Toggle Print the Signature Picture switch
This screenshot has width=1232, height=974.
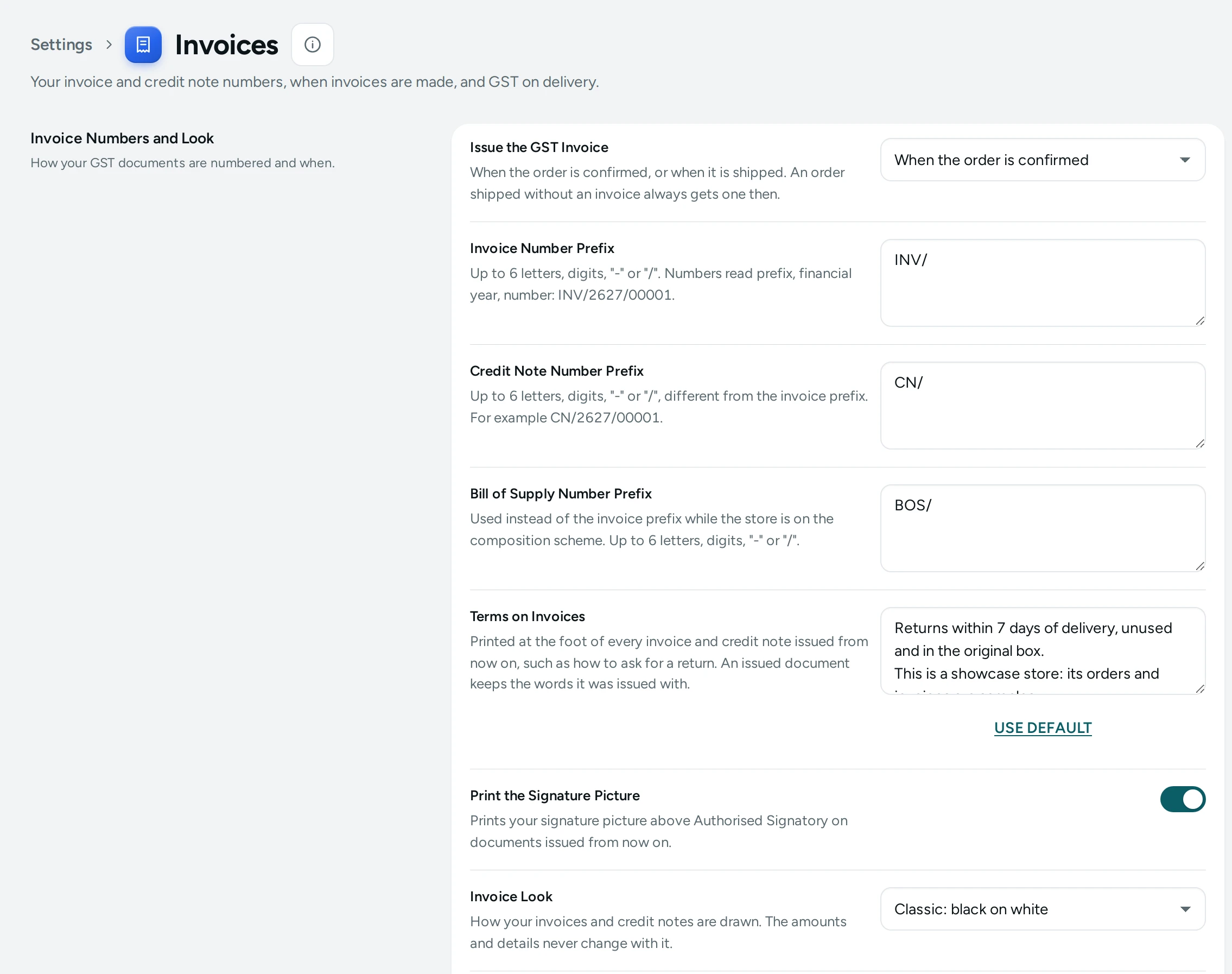pos(1183,799)
